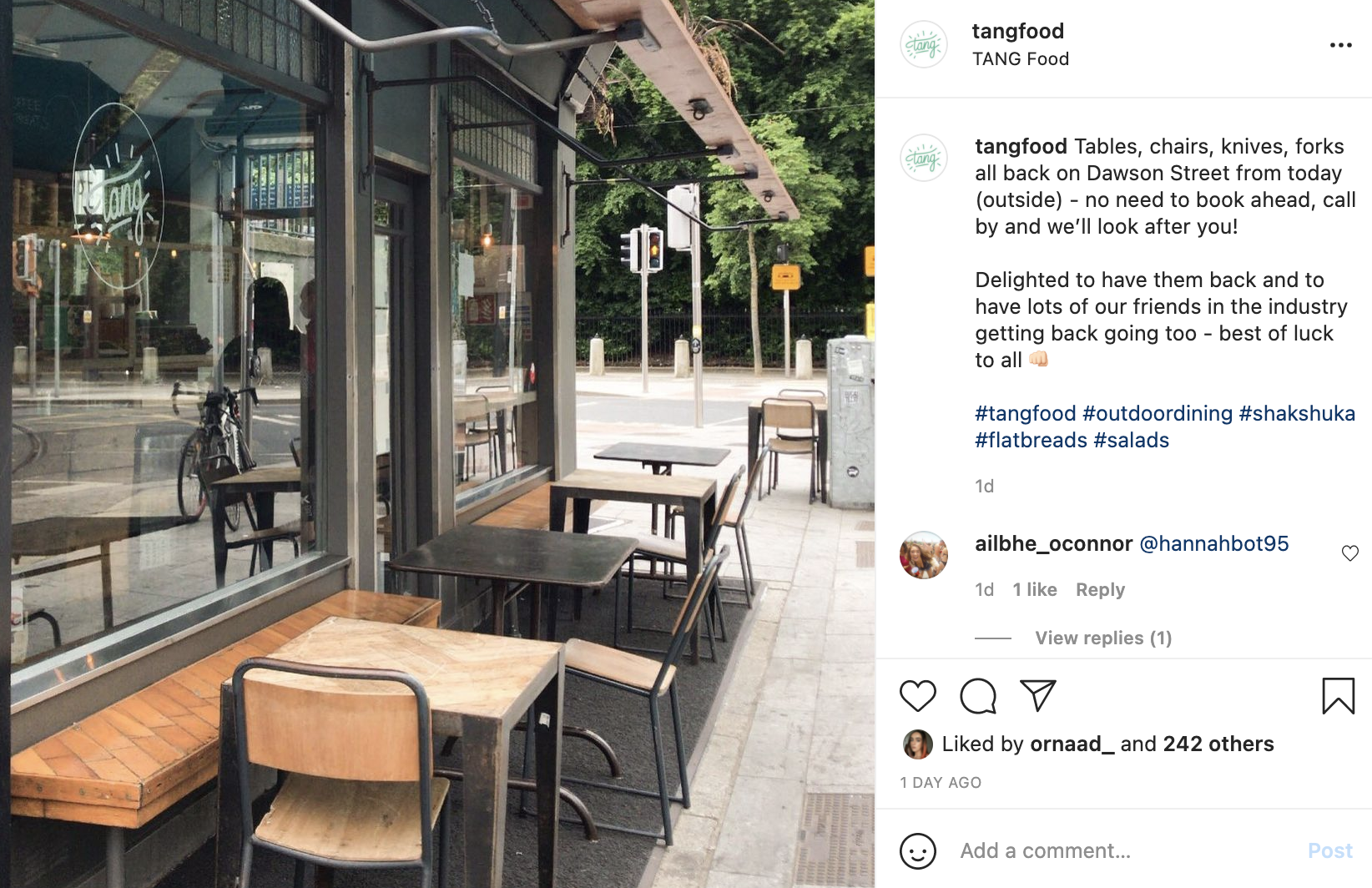The width and height of the screenshot is (1372, 888).
Task: Click the tangfood avatar beside the caption
Action: click(x=924, y=158)
